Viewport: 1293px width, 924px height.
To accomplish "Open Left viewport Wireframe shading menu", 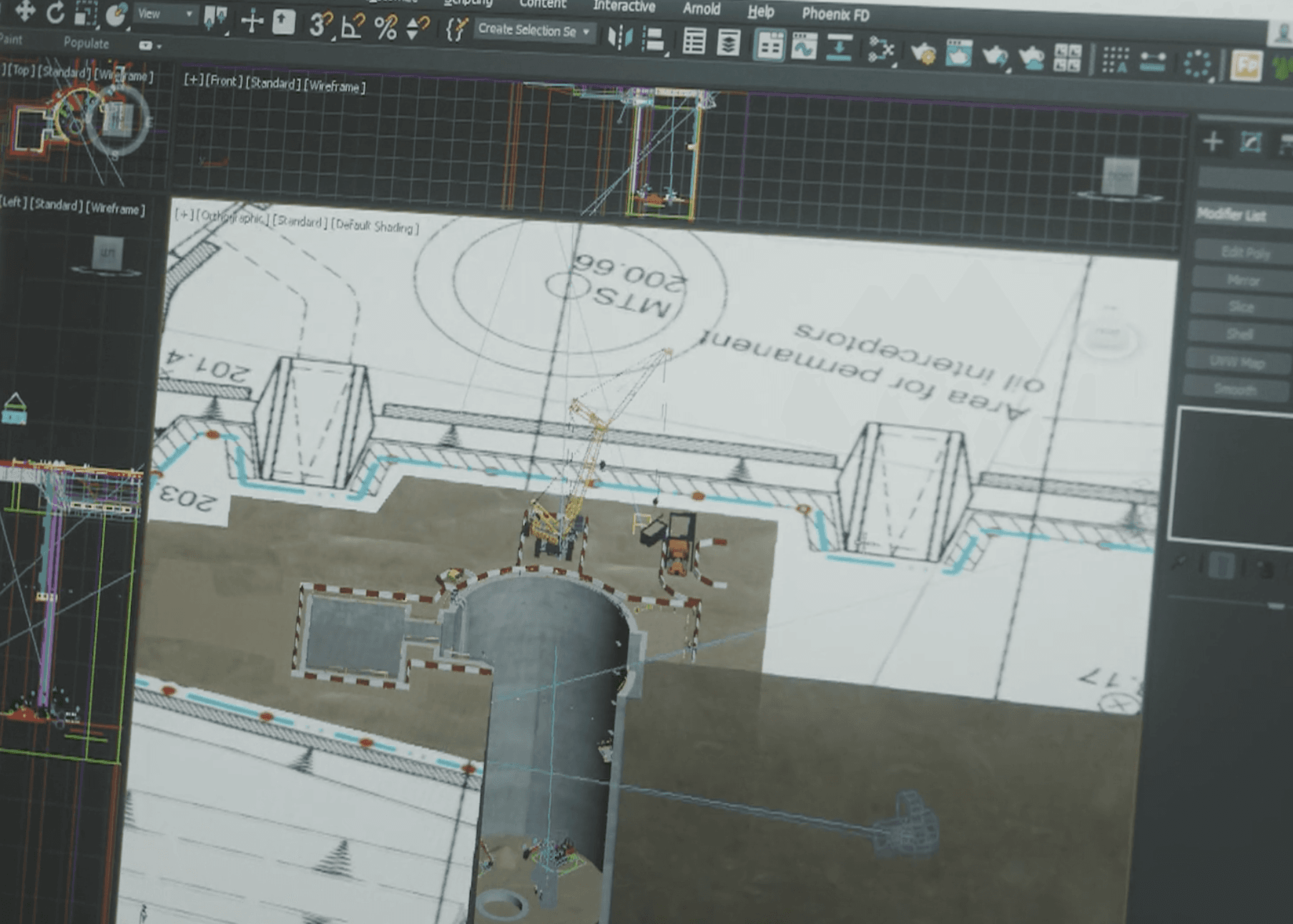I will pos(115,208).
